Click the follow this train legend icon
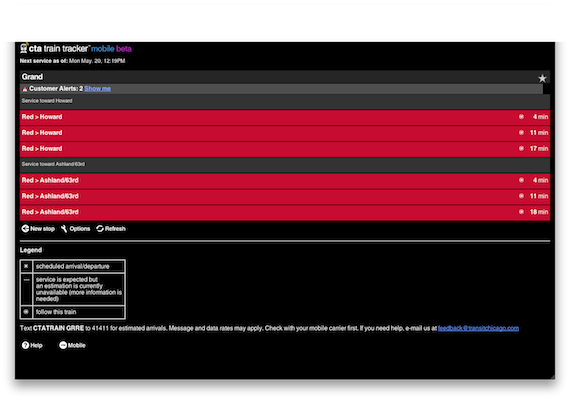The image size is (570, 400). (26, 312)
